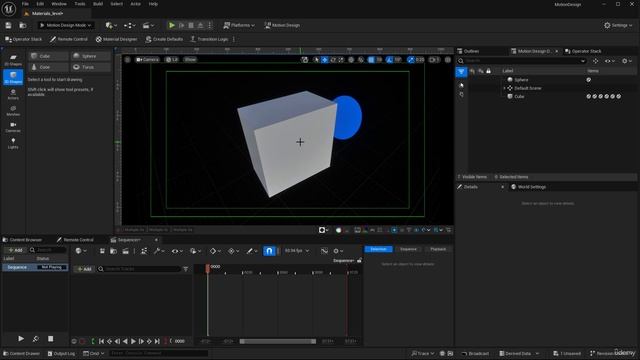Viewport: 640px width, 360px height.
Task: Toggle rotation angle snapping in the viewport
Action: pyautogui.click(x=389, y=60)
